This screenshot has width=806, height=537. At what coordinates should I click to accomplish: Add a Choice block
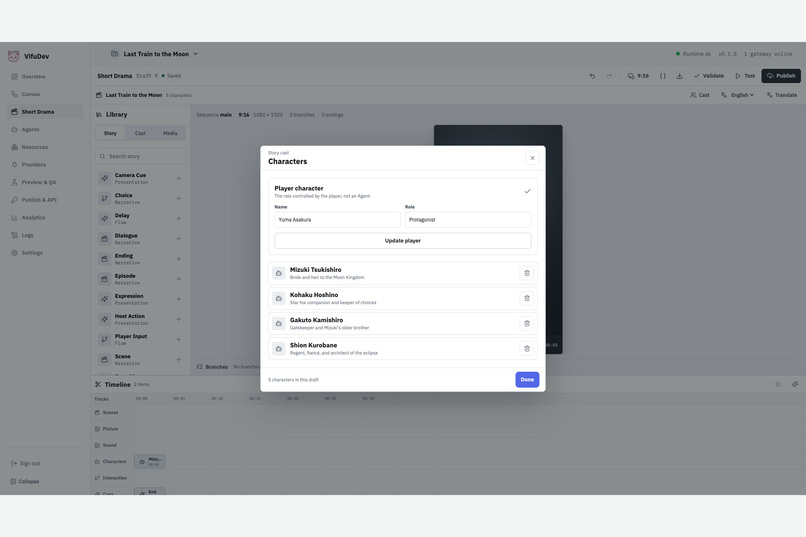click(x=178, y=198)
